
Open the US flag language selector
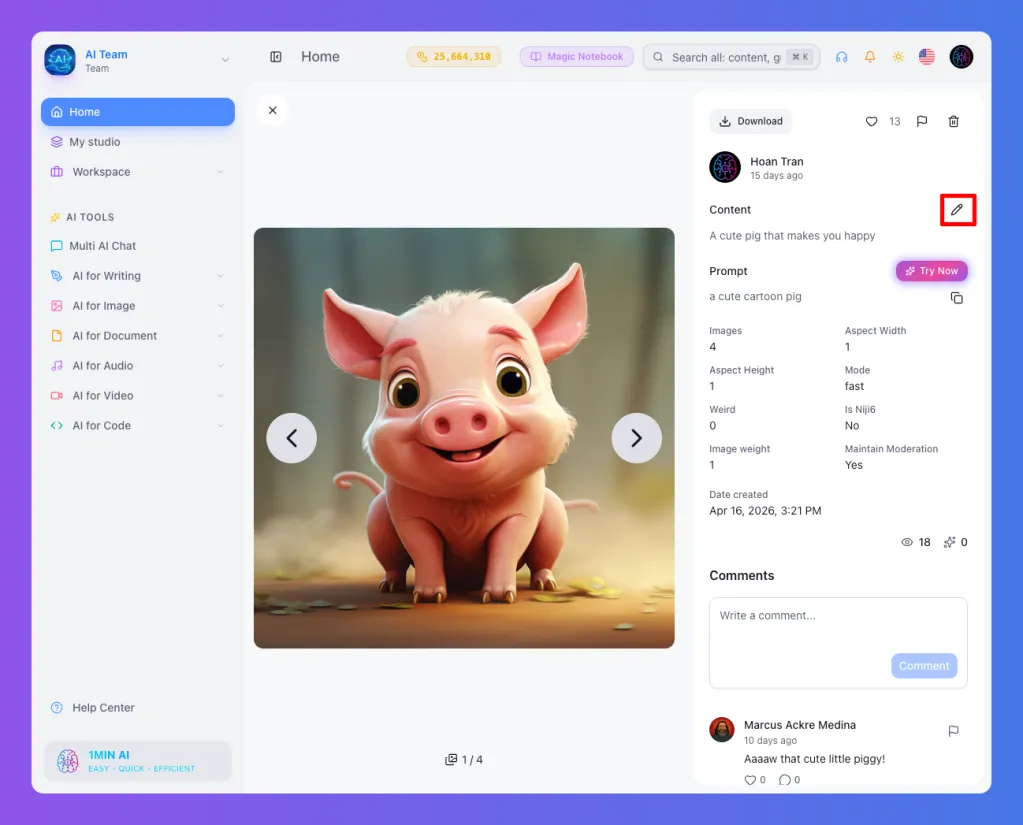pos(926,57)
